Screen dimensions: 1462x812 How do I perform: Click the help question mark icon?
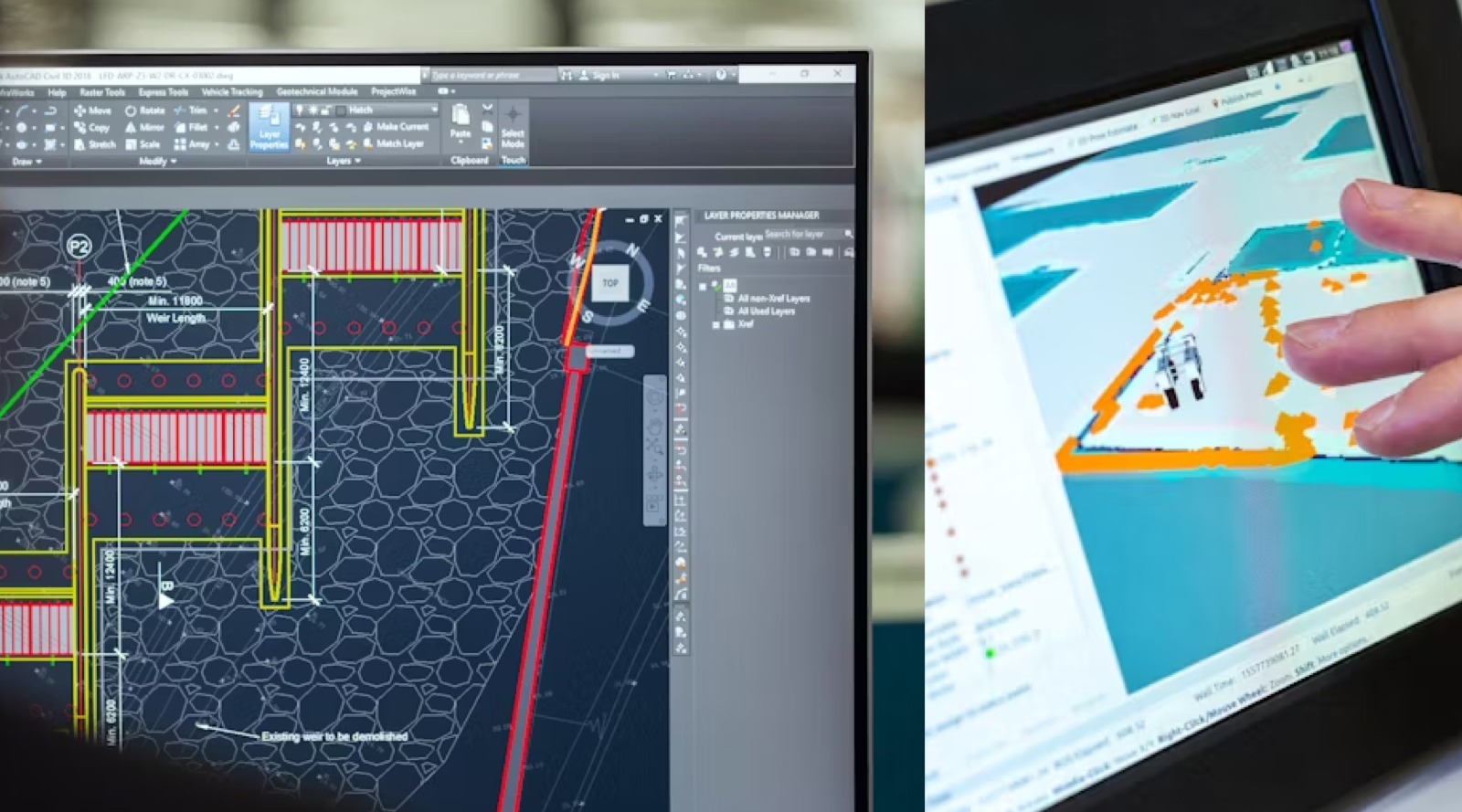tap(721, 75)
